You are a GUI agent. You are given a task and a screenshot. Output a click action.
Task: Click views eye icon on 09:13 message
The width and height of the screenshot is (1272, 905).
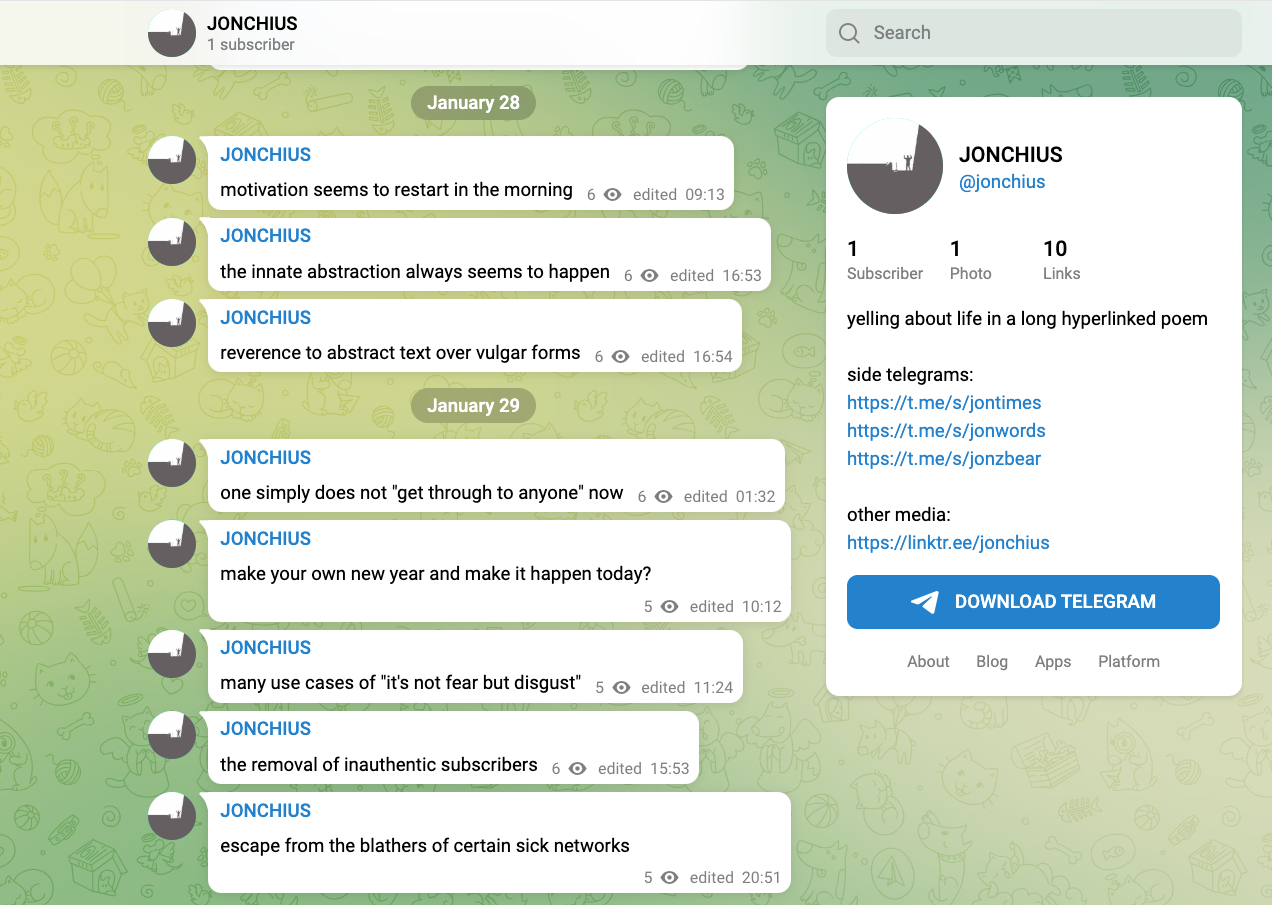(613, 195)
